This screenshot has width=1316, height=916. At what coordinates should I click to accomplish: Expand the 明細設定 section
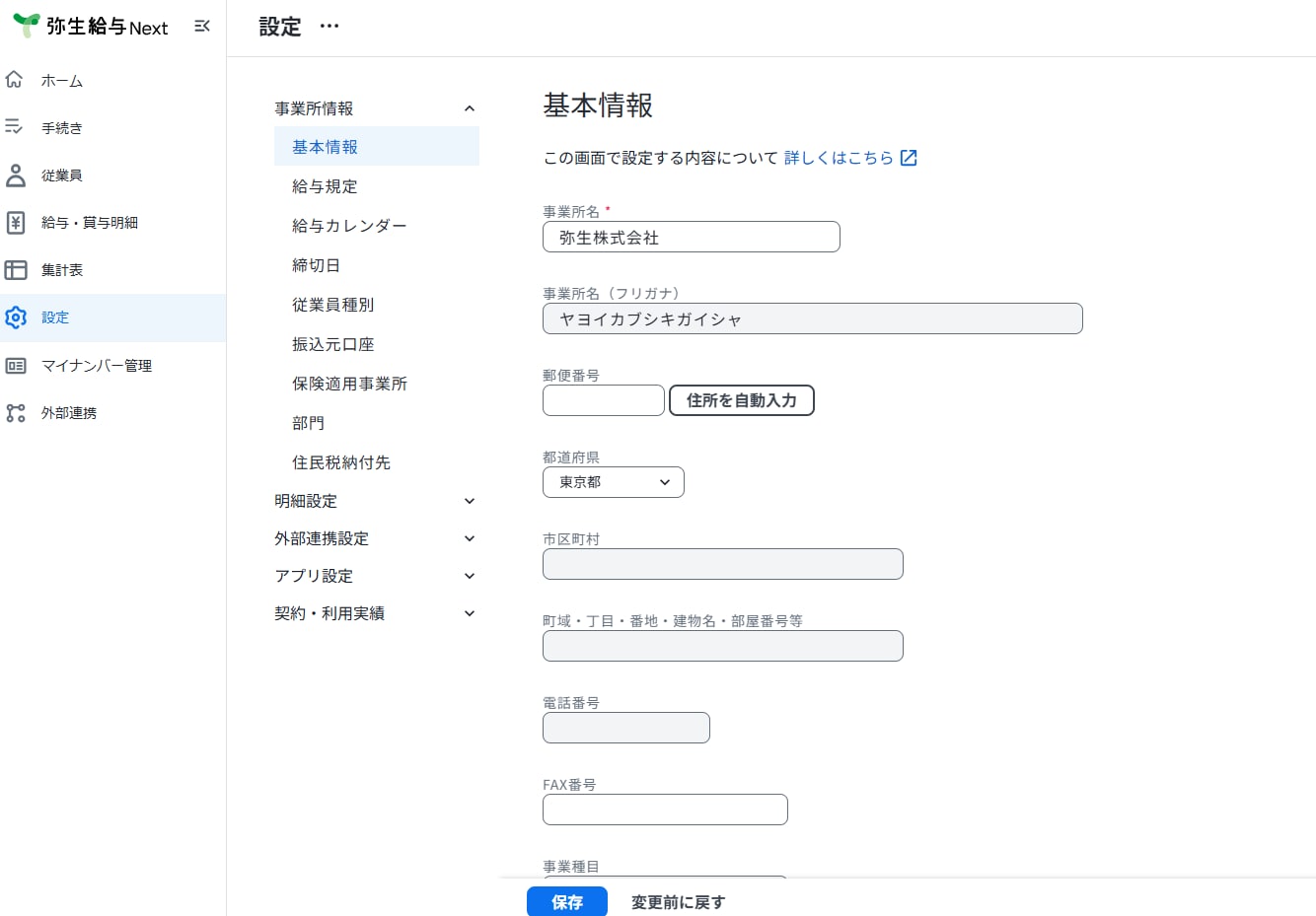pyautogui.click(x=376, y=501)
